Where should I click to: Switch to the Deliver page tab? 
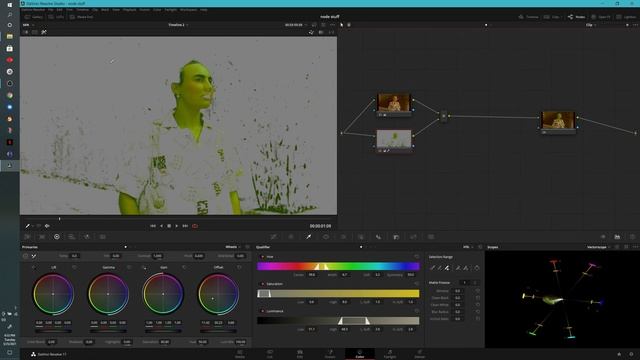point(420,354)
